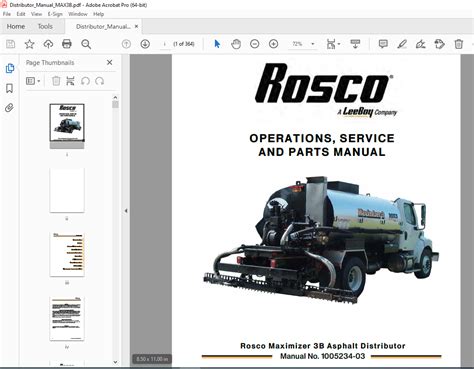The width and height of the screenshot is (474, 369).
Task: Bookmark file with the star icon
Action: [x=29, y=44]
